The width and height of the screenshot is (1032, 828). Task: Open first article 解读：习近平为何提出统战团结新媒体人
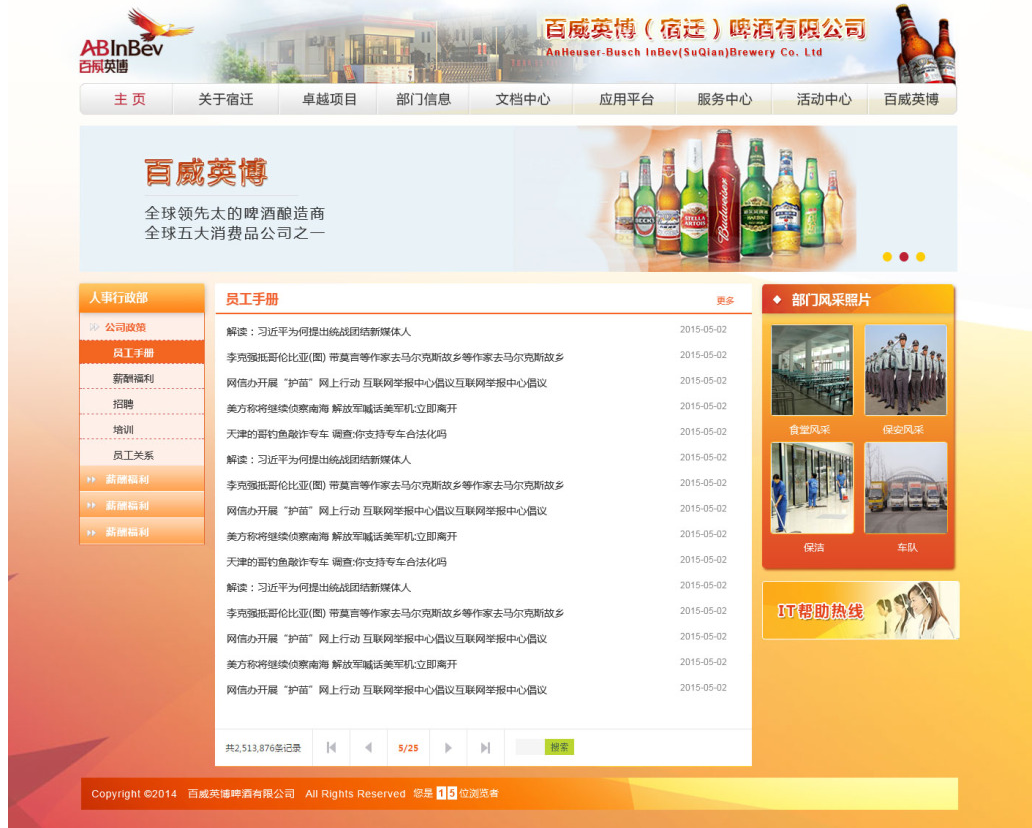point(319,332)
